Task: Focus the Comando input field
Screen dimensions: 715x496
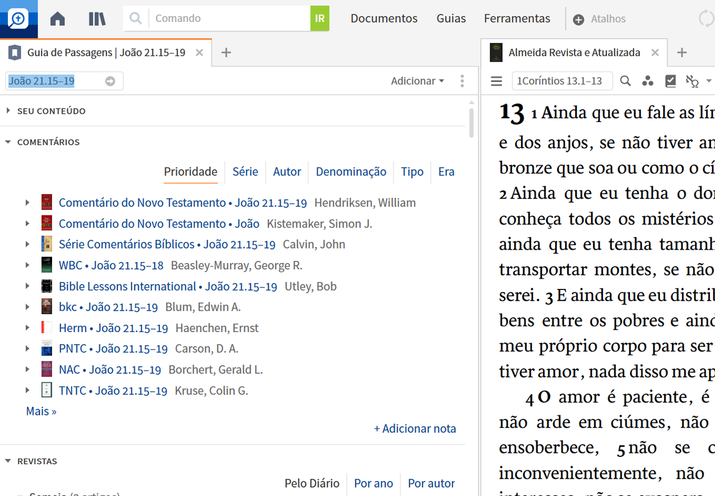Action: [230, 18]
